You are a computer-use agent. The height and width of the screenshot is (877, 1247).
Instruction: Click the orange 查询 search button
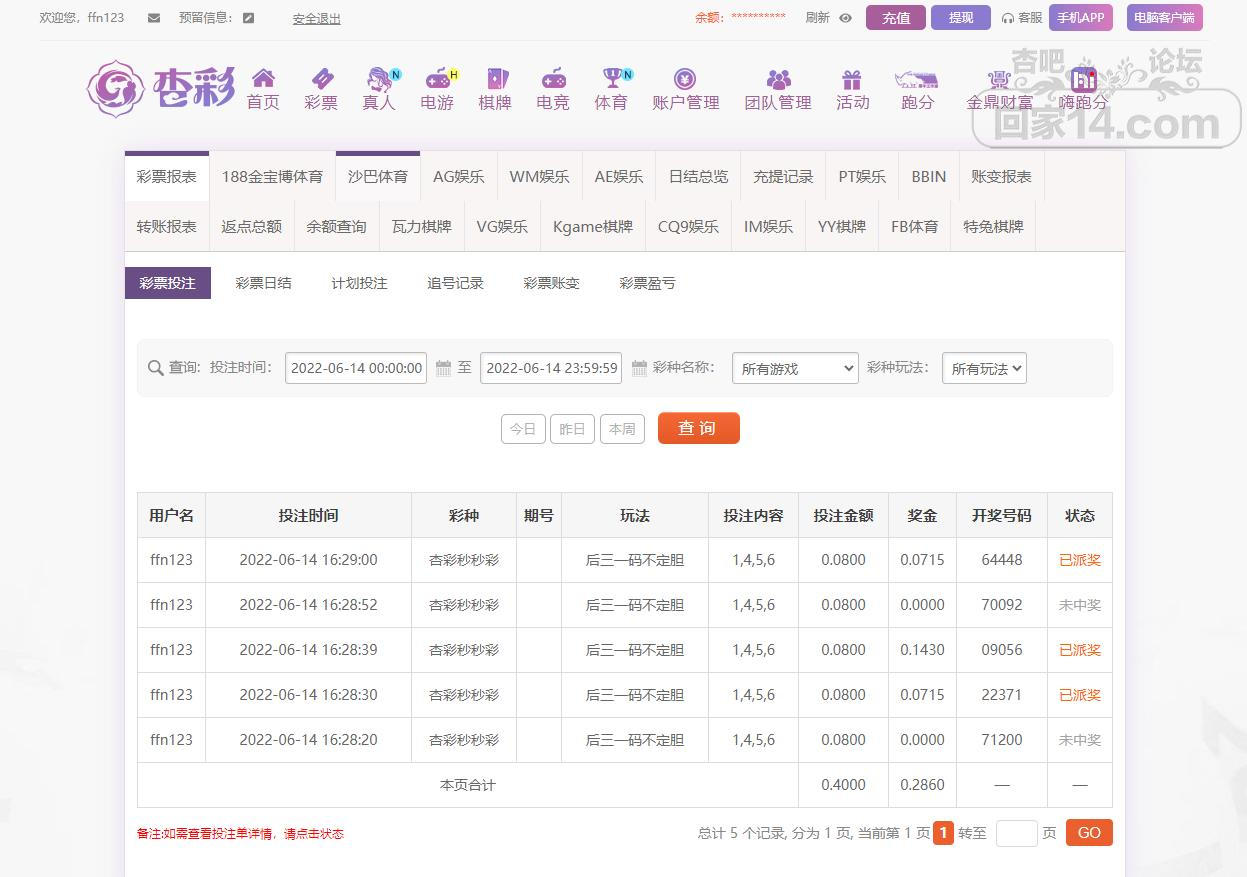pos(698,428)
